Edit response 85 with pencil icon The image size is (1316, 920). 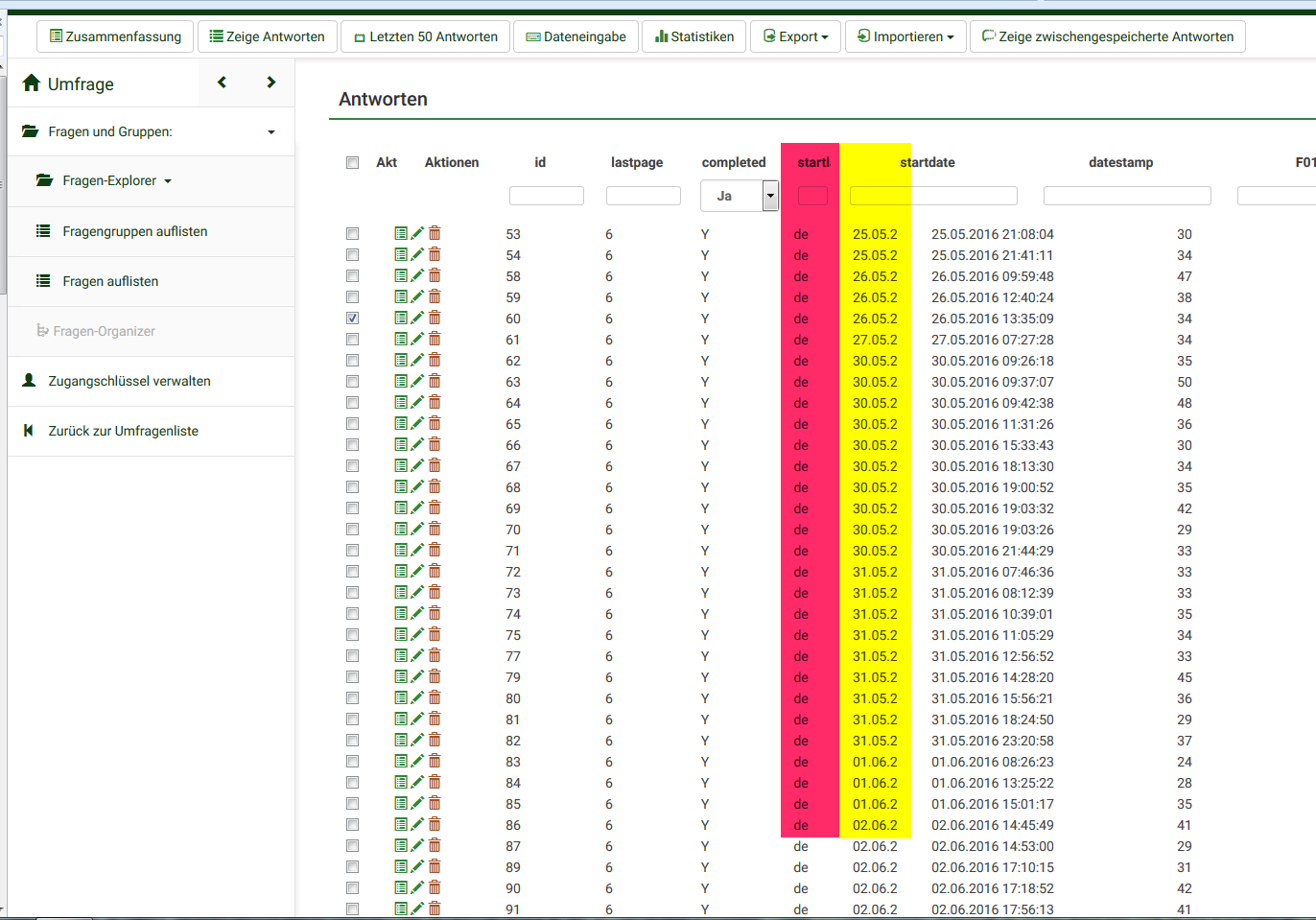(x=417, y=803)
